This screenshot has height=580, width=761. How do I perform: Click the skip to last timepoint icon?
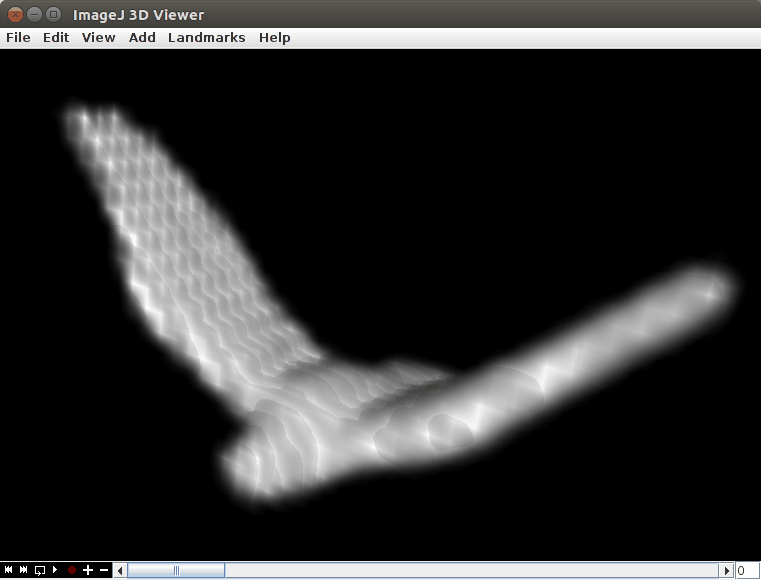24,570
